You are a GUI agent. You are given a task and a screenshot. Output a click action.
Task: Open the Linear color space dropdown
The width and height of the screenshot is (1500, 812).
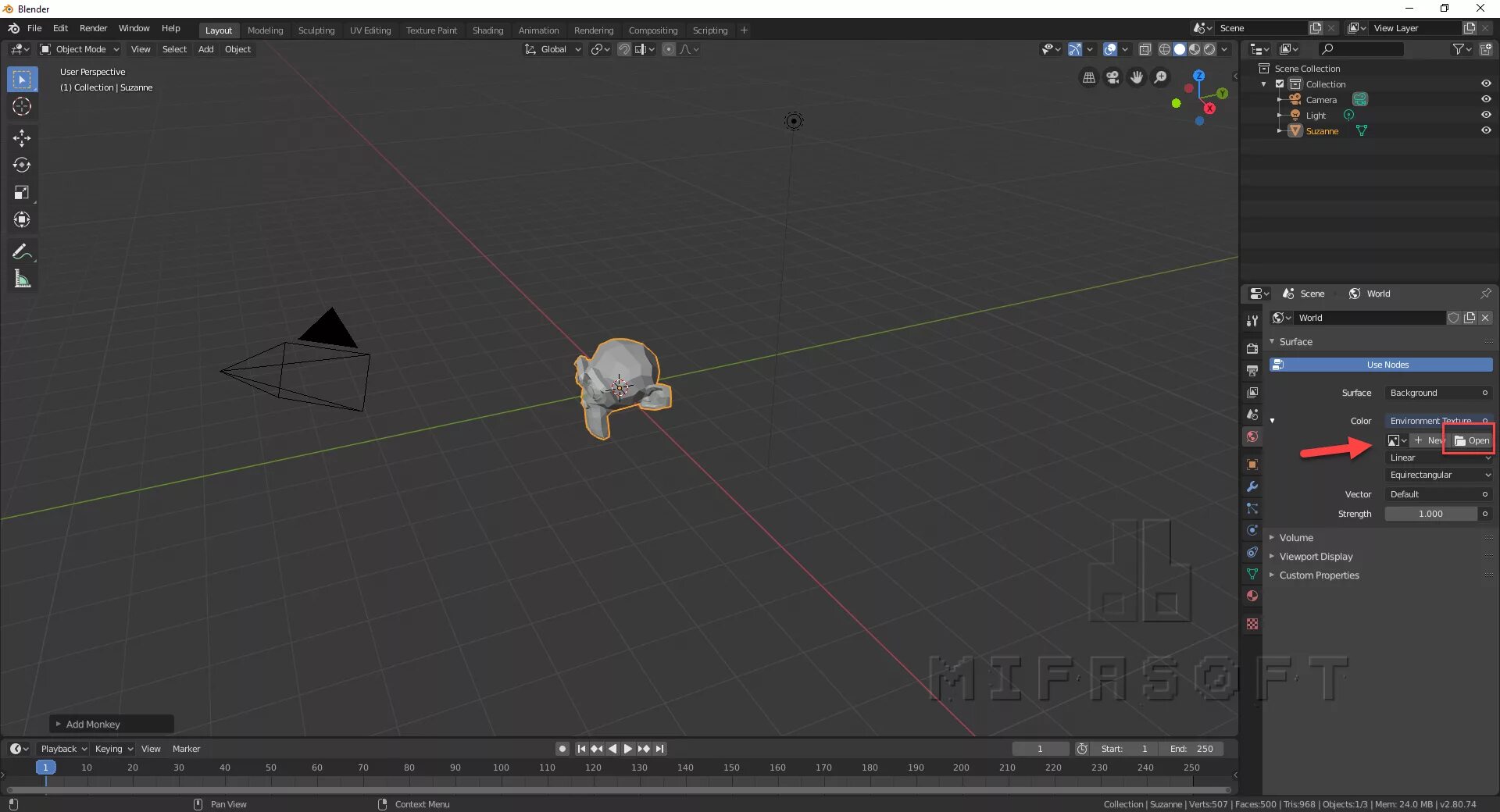(1439, 458)
